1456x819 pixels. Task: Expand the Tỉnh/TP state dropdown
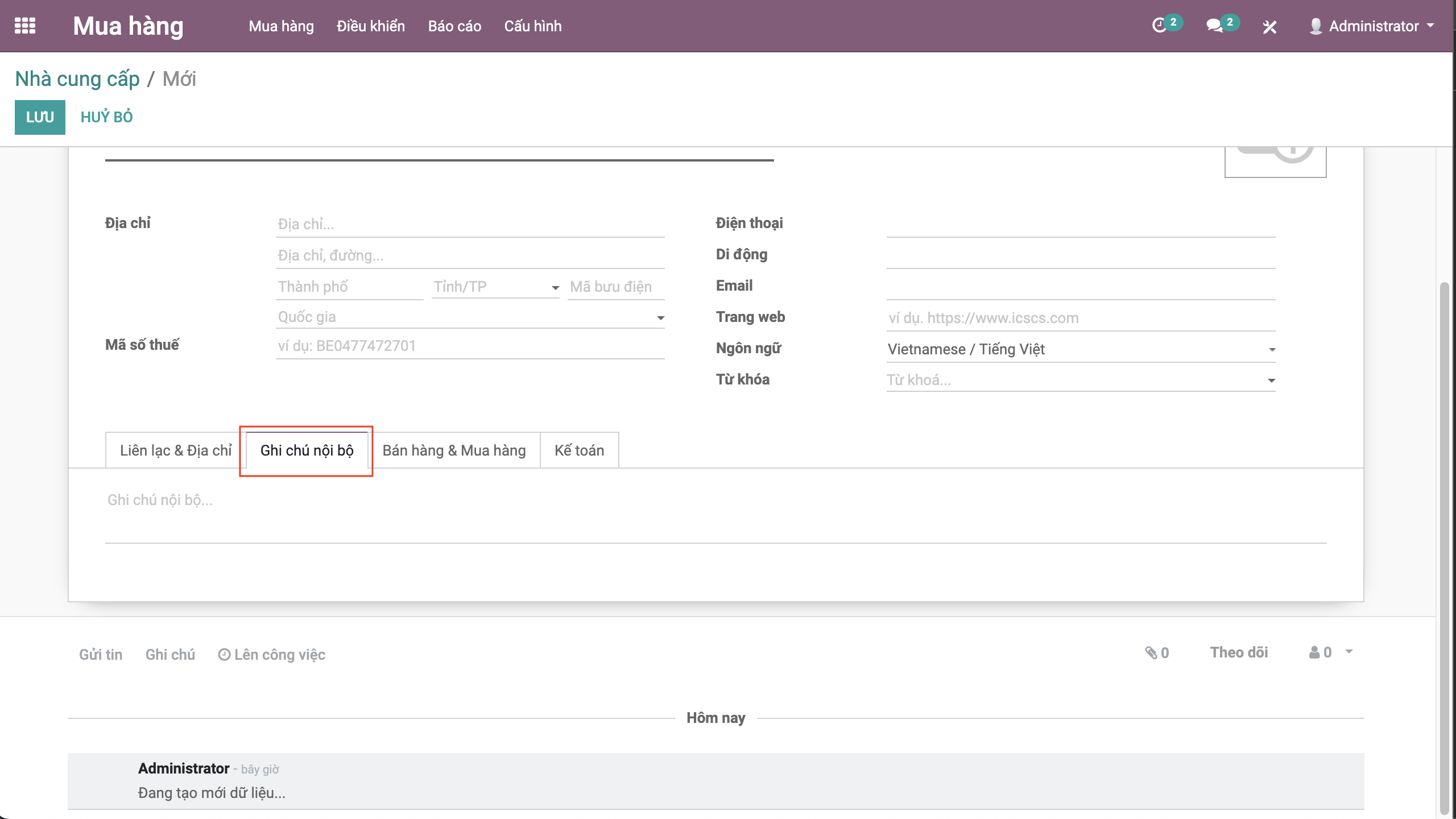pyautogui.click(x=555, y=288)
